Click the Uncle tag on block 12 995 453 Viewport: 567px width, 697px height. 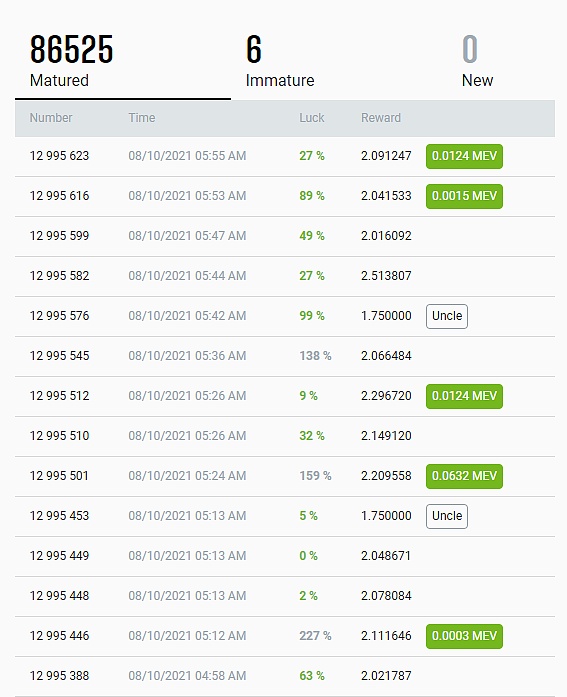point(447,516)
